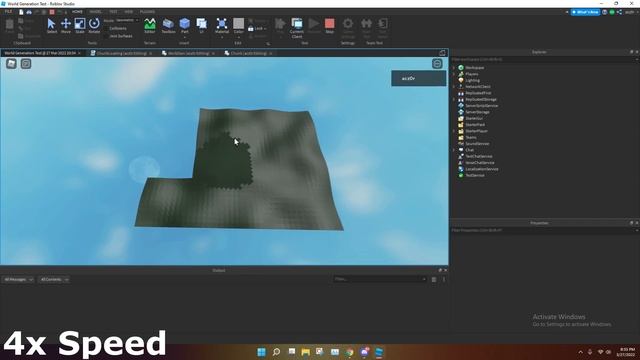Open Windows Start menu
The image size is (640, 360).
point(261,352)
